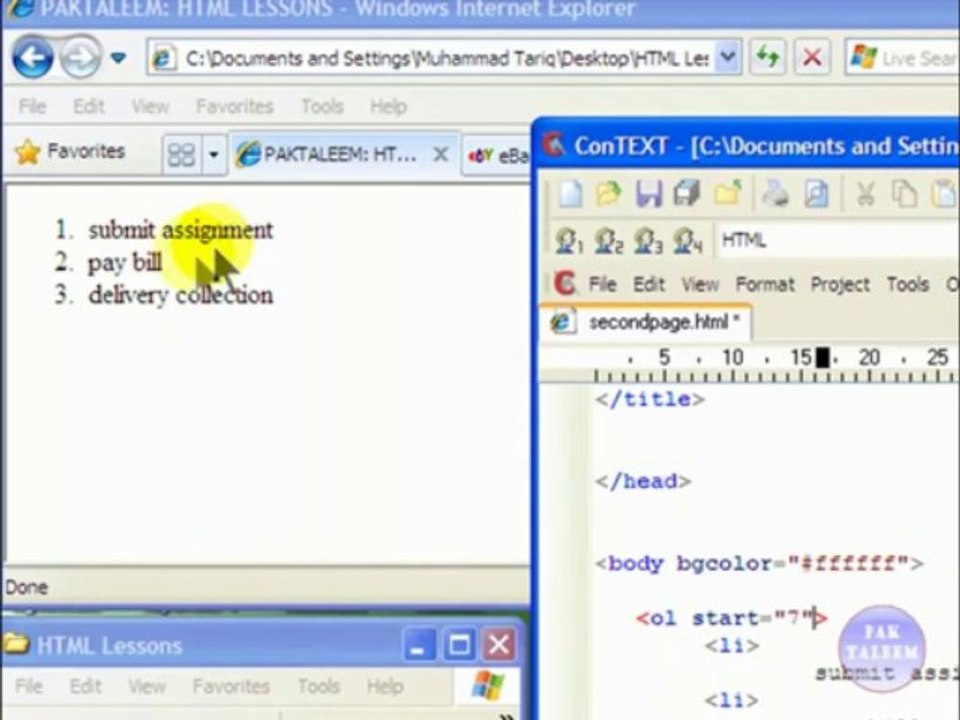Go back with Internet Explorer Back arrow
Viewport: 960px width, 720px height.
point(32,58)
